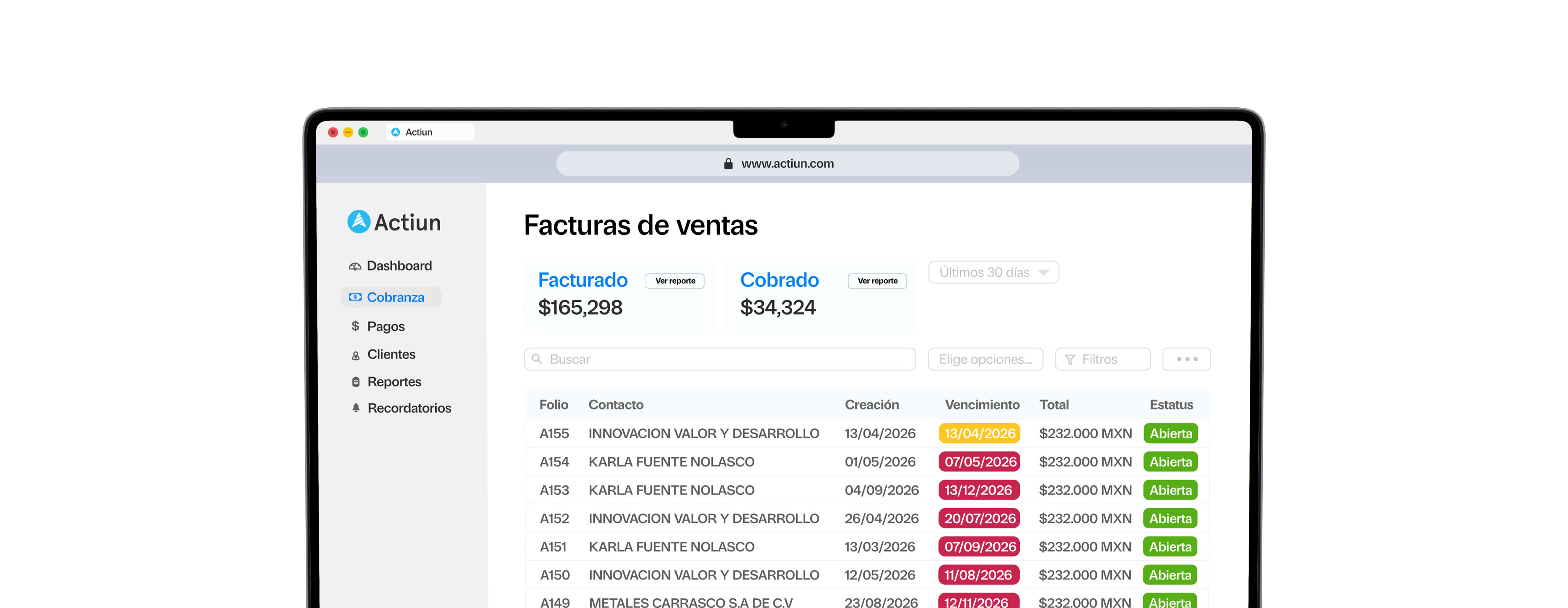
Task: Click Abierta status on row A150
Action: pyautogui.click(x=1170, y=575)
